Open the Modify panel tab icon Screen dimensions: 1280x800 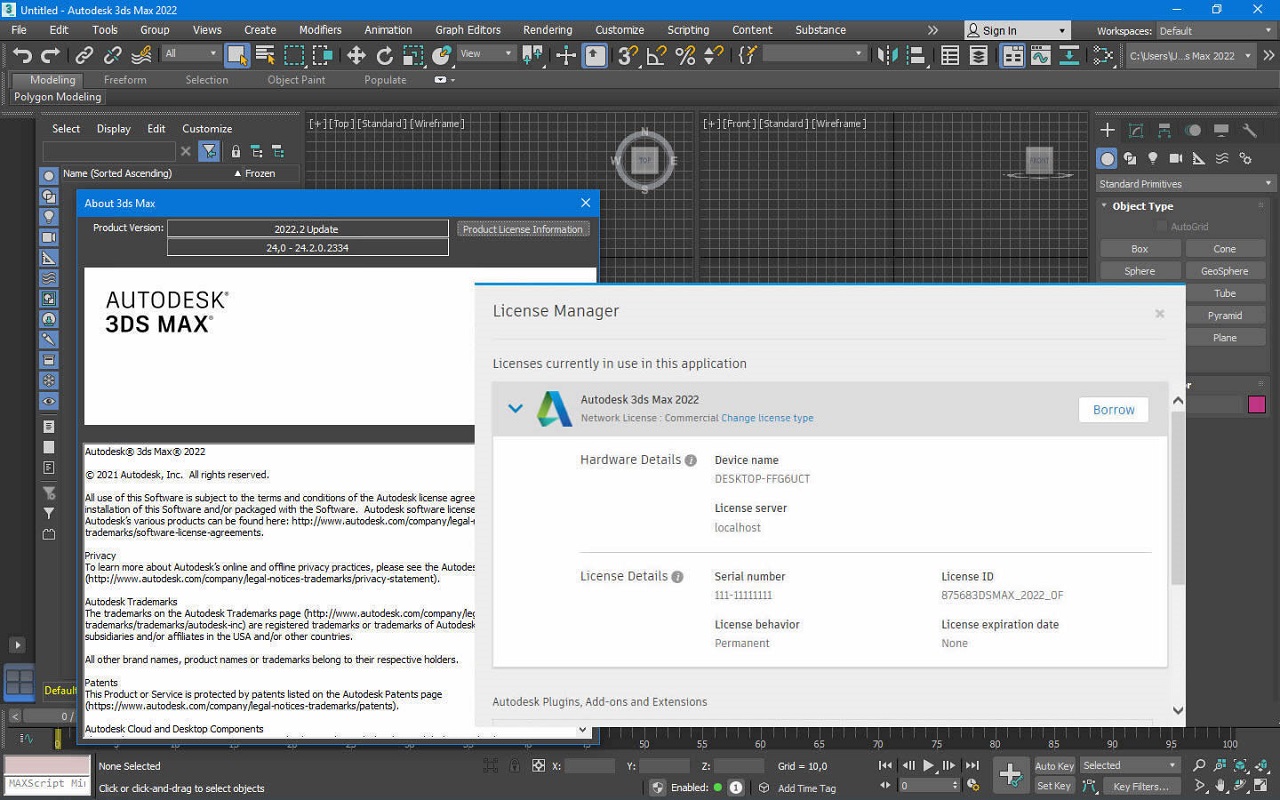click(1136, 130)
